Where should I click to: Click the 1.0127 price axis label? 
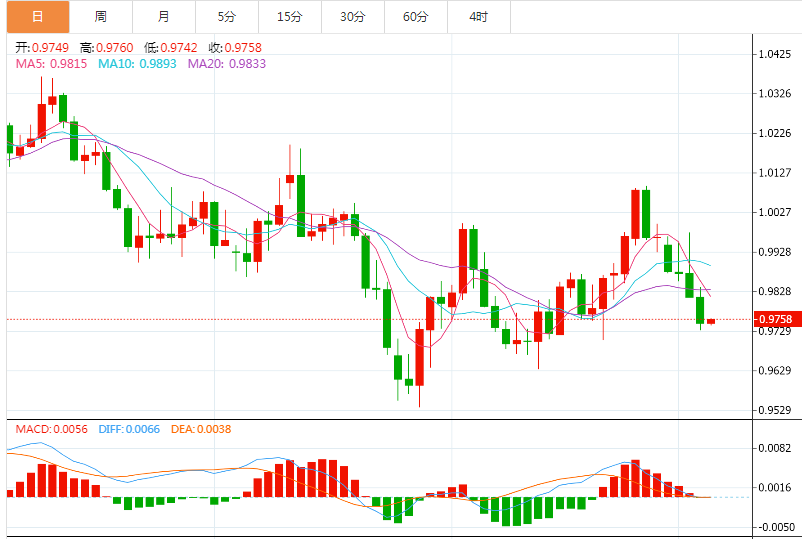(775, 173)
